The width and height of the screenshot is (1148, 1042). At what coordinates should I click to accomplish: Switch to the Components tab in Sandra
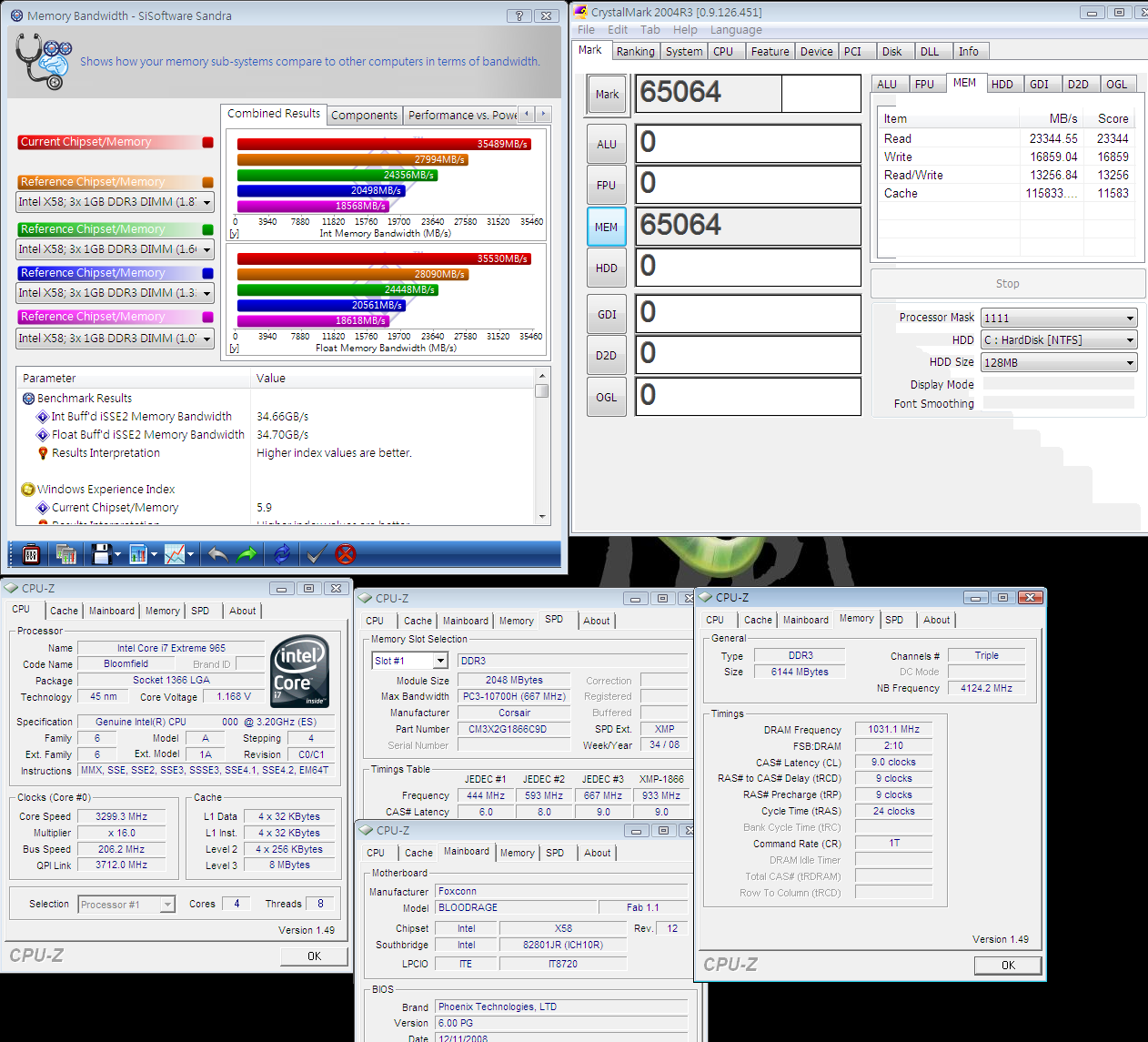click(x=364, y=116)
